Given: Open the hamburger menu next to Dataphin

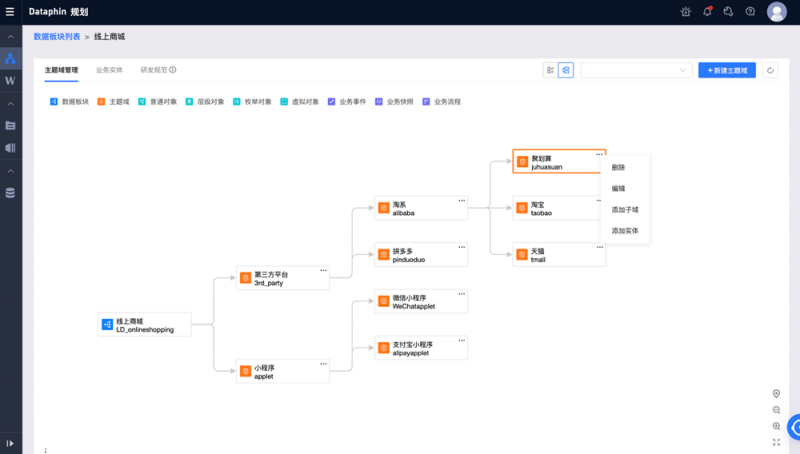Looking at the screenshot, I should (x=10, y=12).
